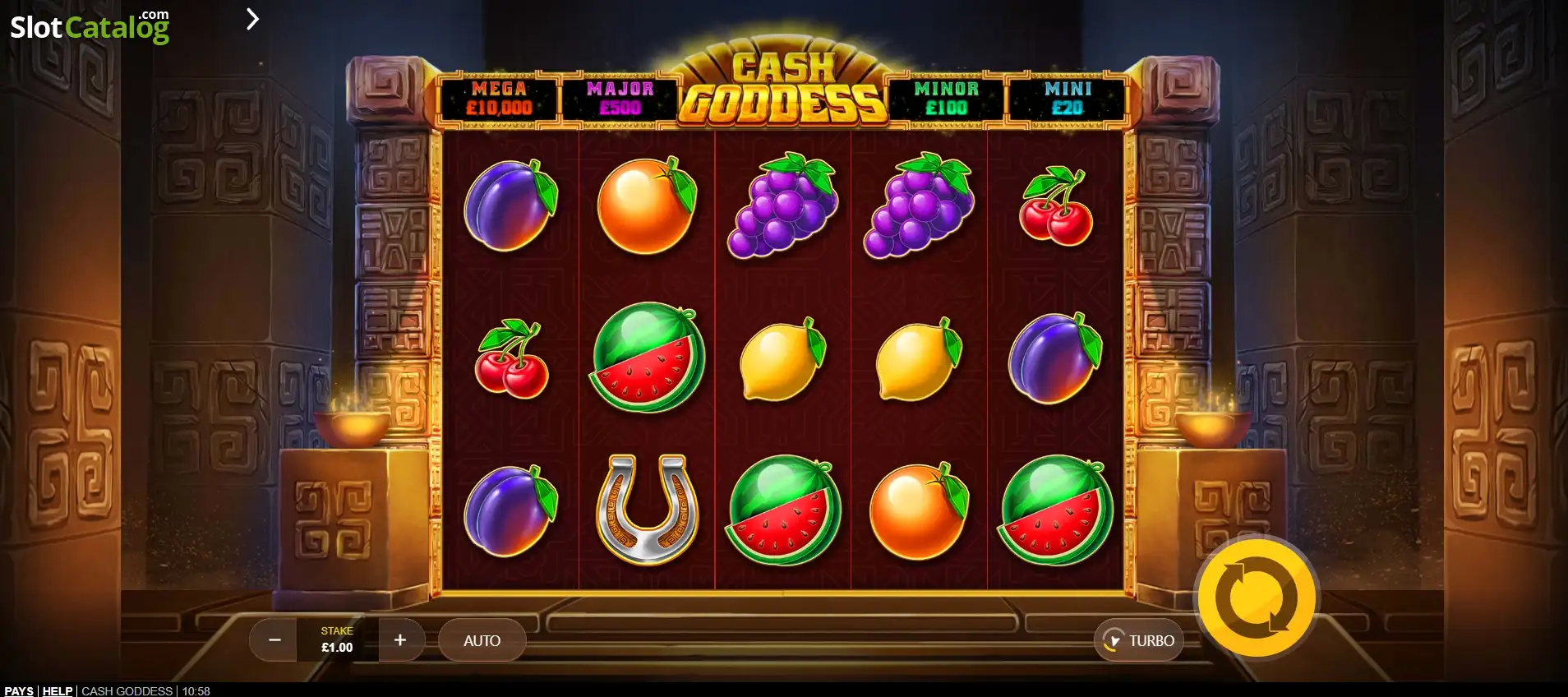Click the cherries symbol in first reel
The width and height of the screenshot is (1568, 697).
point(511,358)
